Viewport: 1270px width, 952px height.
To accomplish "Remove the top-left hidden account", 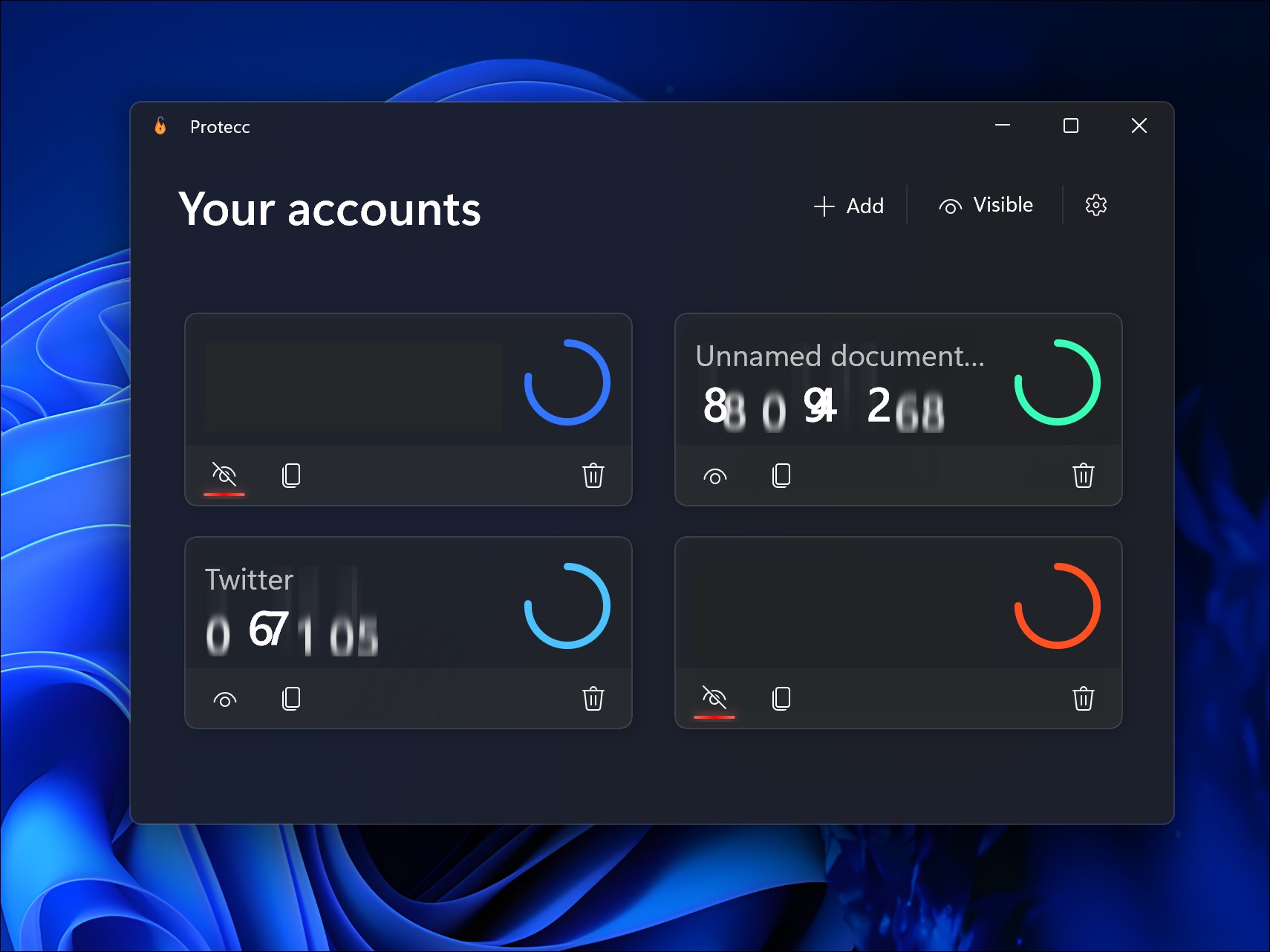I will coord(592,476).
